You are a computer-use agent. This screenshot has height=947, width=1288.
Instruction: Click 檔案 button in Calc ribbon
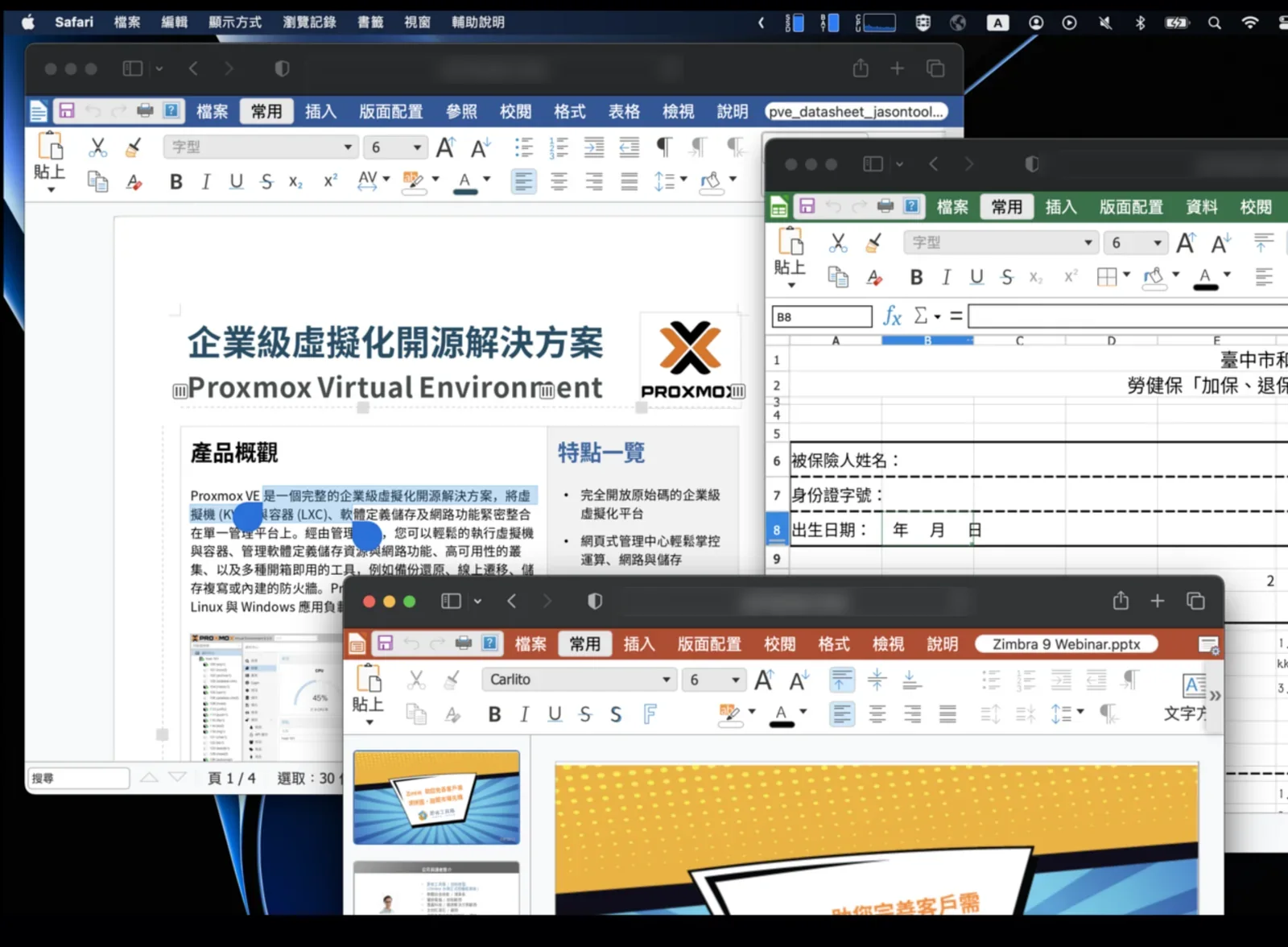(x=952, y=207)
